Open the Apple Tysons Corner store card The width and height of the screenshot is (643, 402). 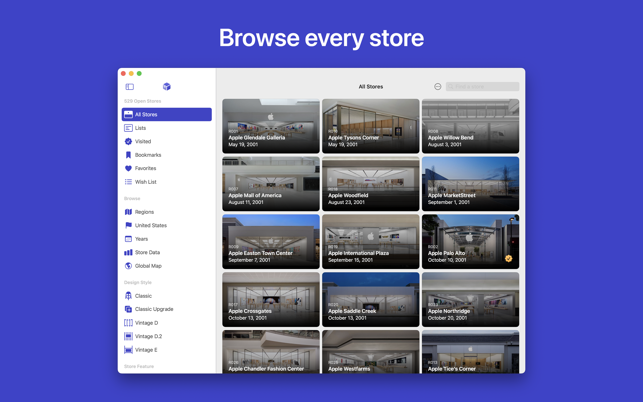click(x=371, y=126)
